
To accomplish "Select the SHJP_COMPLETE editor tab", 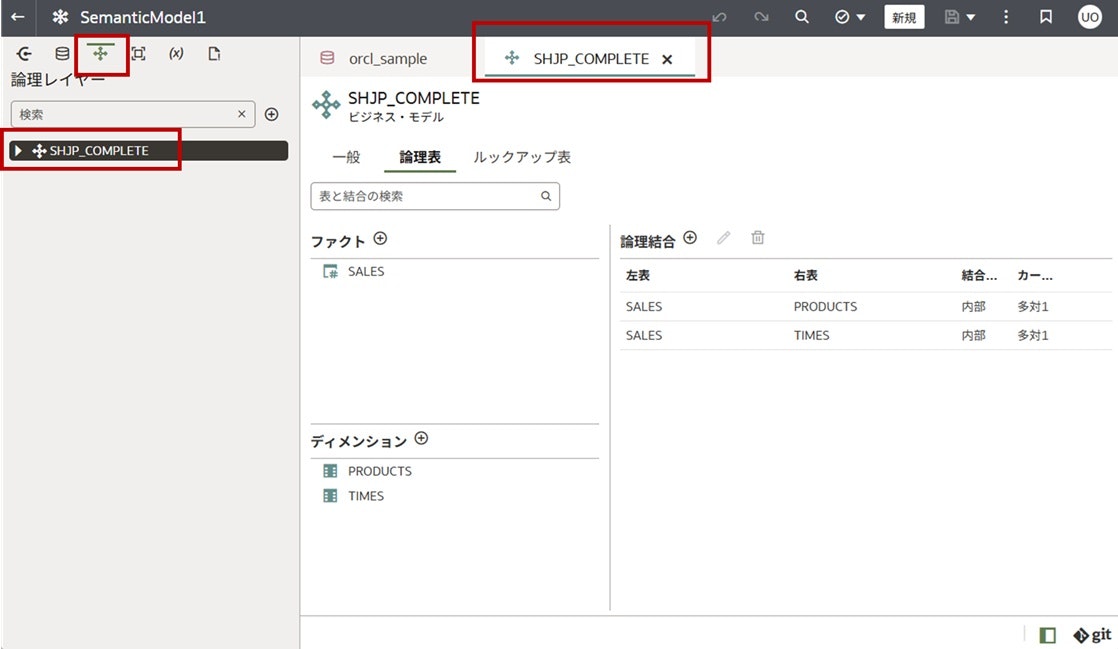I will point(590,58).
